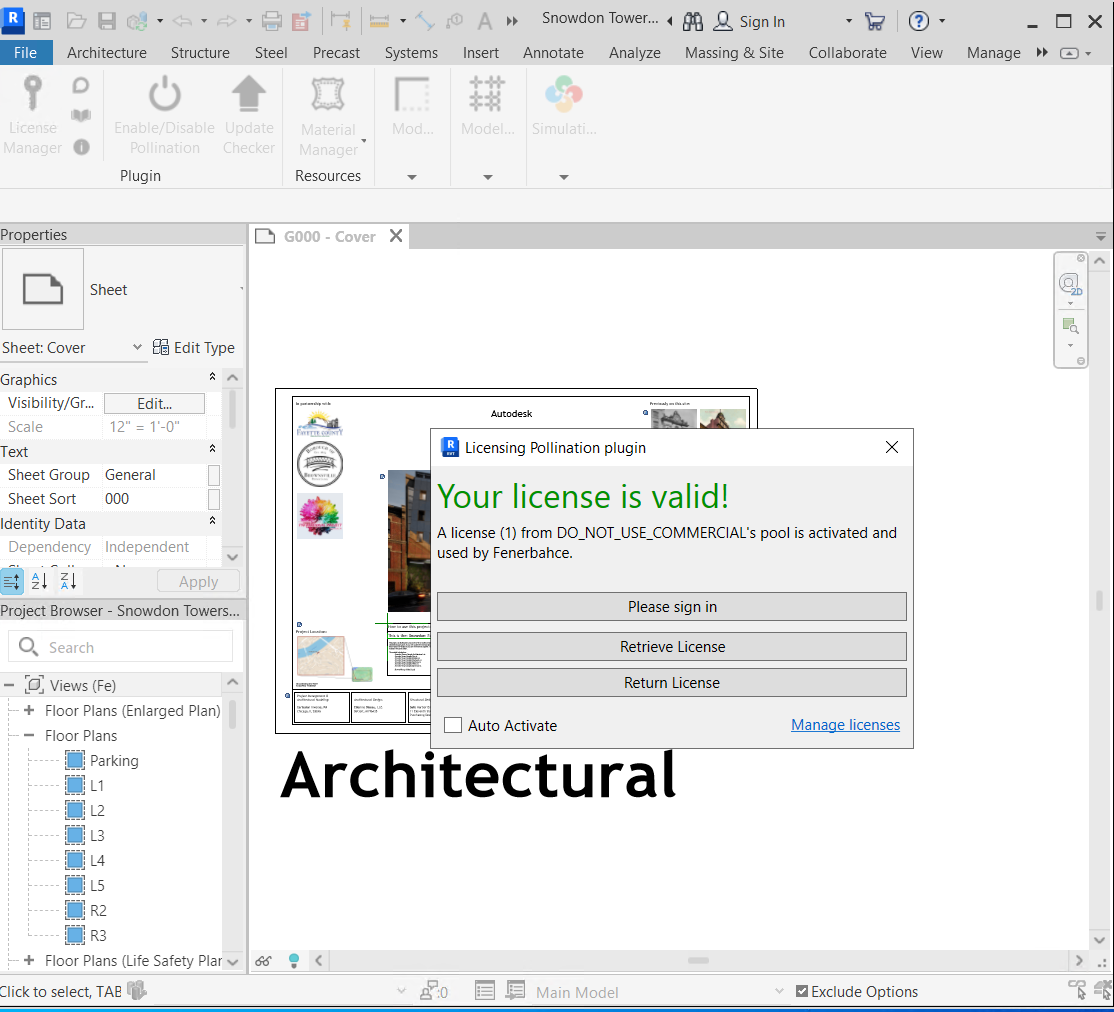Click the Please sign in button
This screenshot has width=1114, height=1012.
(x=671, y=607)
